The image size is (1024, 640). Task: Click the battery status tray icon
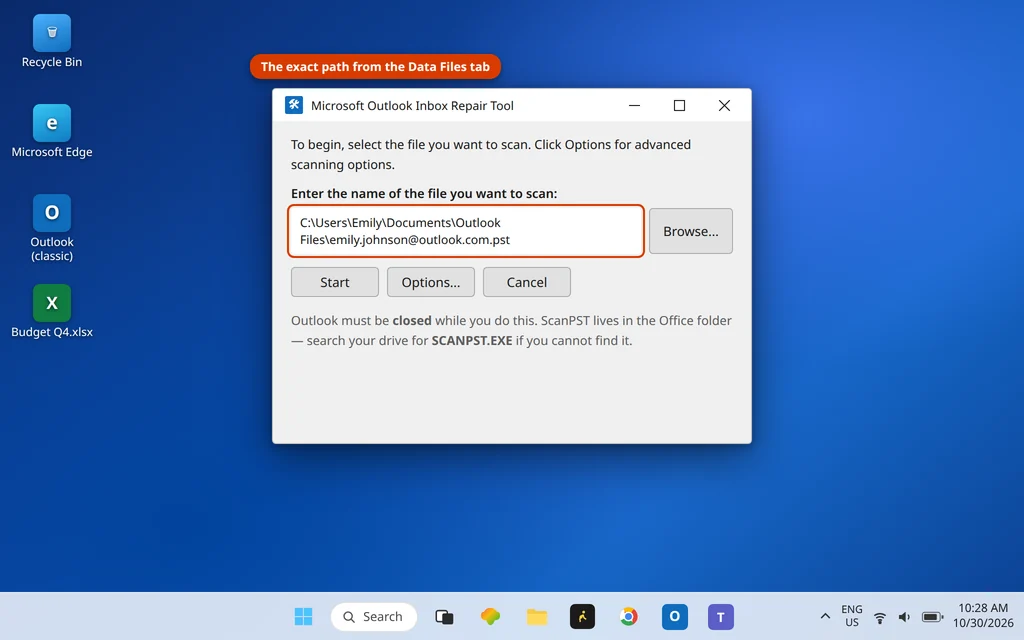pyautogui.click(x=933, y=616)
